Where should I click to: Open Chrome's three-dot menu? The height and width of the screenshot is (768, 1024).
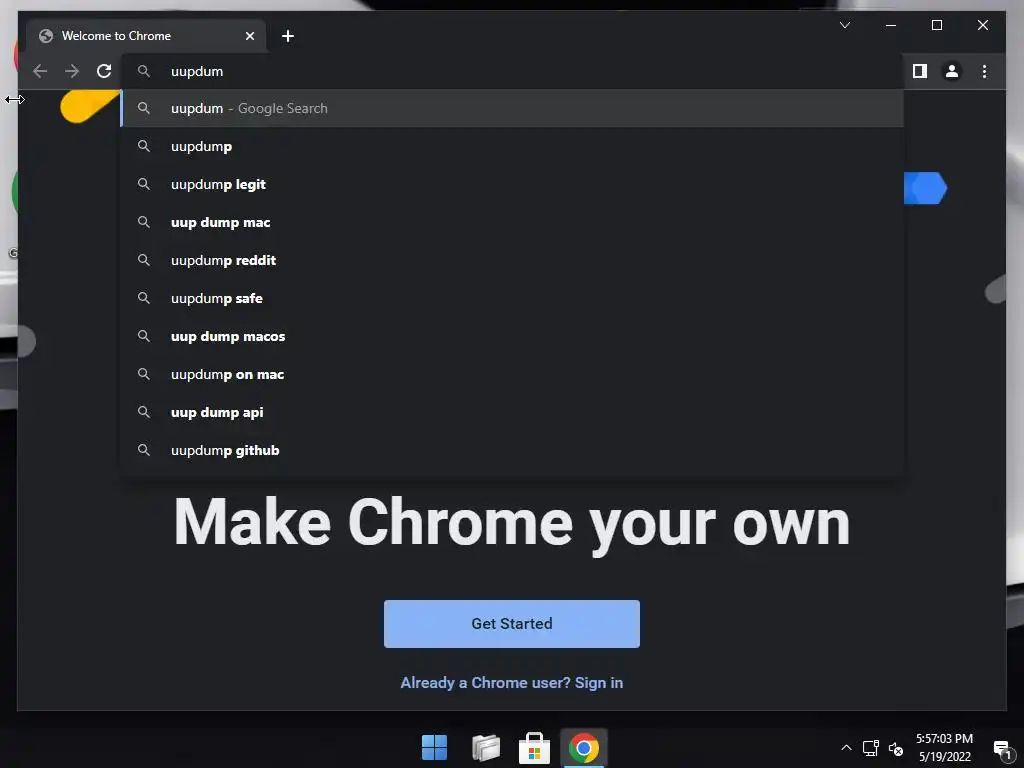coord(984,71)
